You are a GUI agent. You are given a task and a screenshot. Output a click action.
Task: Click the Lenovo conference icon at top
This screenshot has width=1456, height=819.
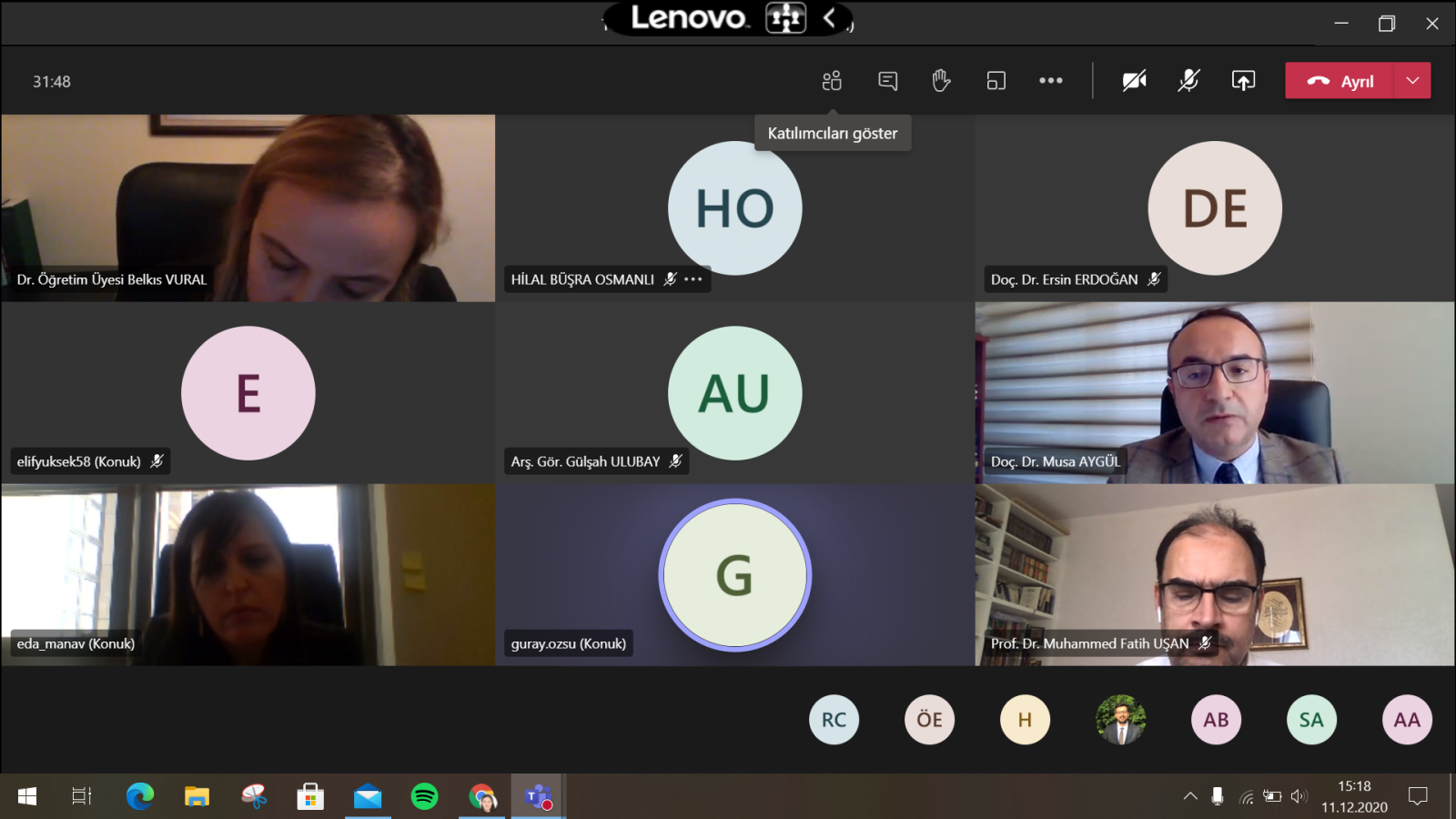point(785,17)
